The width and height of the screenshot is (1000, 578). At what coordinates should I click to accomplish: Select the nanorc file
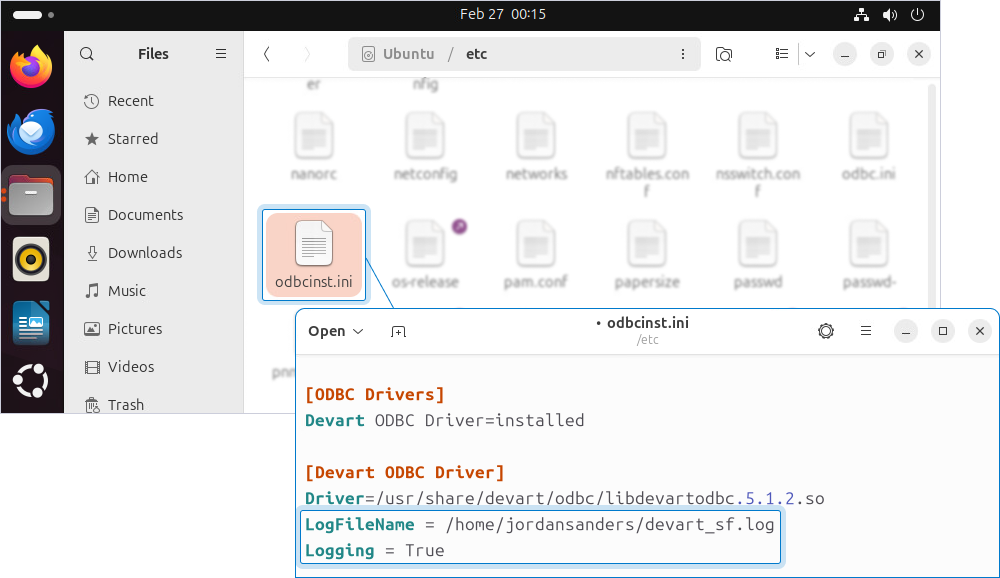tap(314, 147)
